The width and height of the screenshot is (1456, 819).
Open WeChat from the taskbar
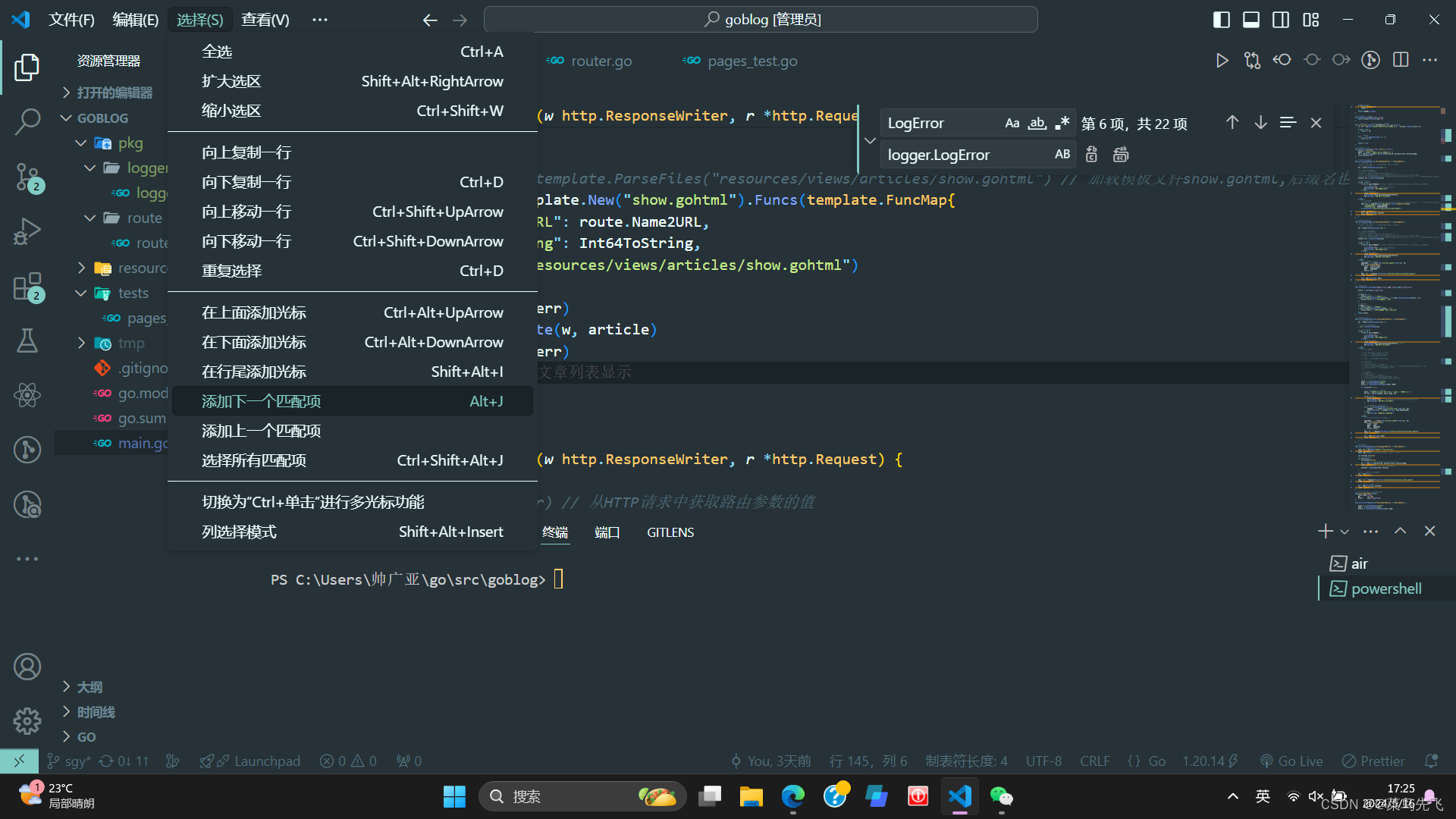[1002, 796]
